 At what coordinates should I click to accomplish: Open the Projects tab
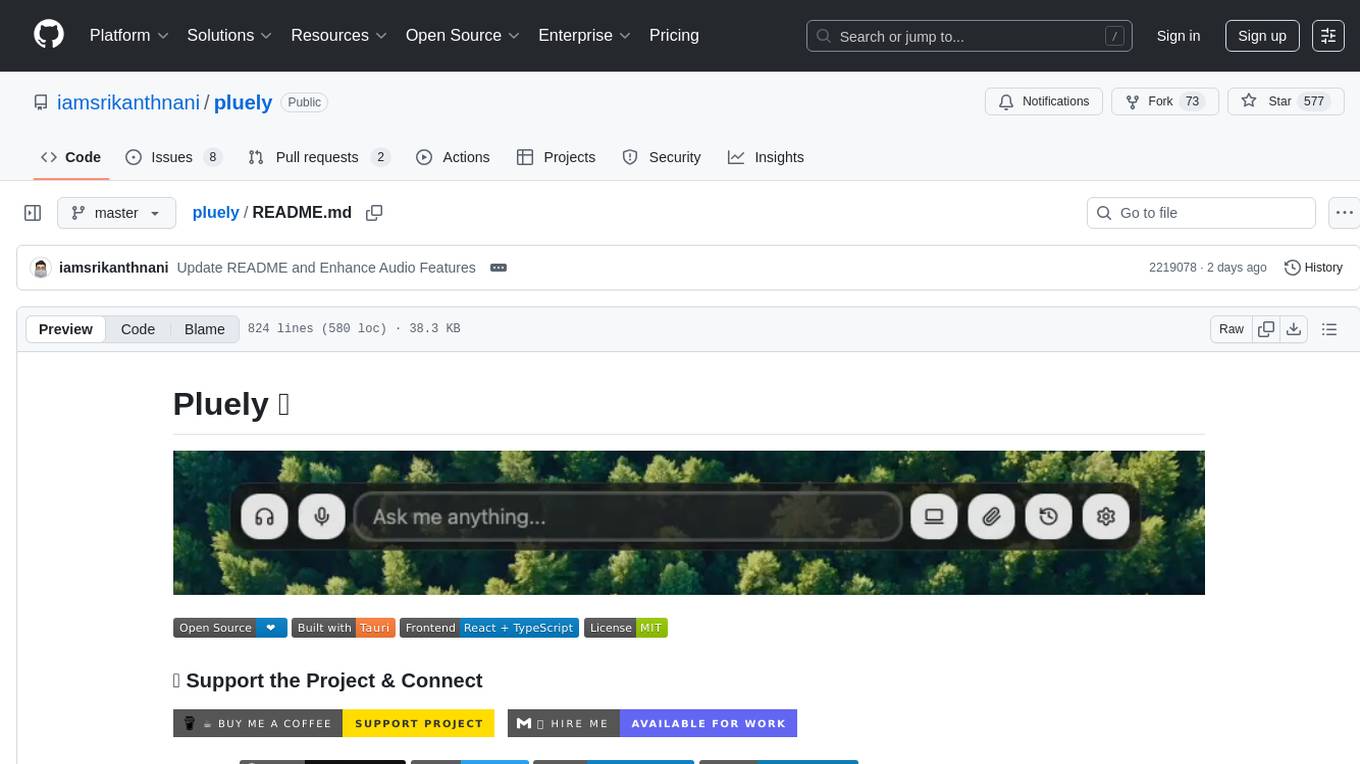coord(556,157)
